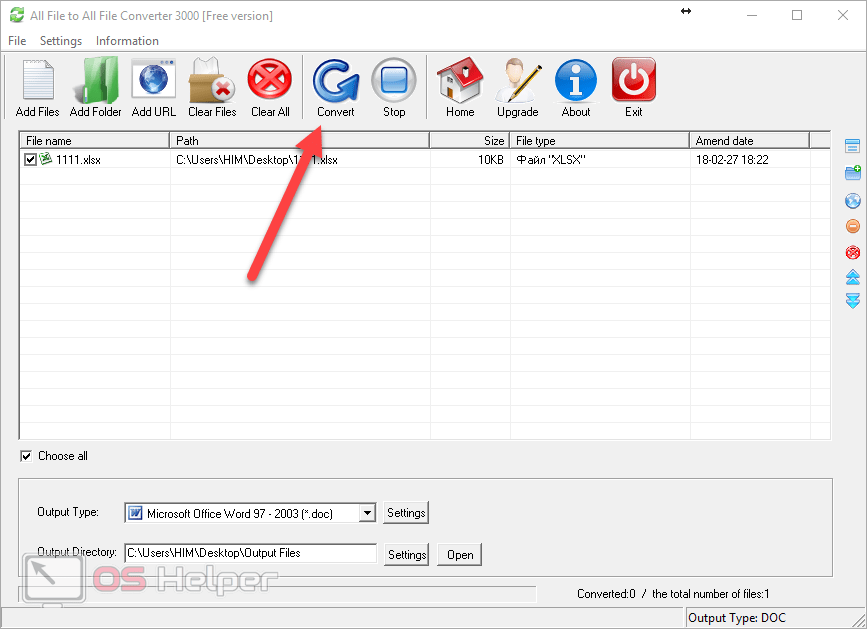Click the About info icon
The height and width of the screenshot is (629, 867).
[x=576, y=82]
